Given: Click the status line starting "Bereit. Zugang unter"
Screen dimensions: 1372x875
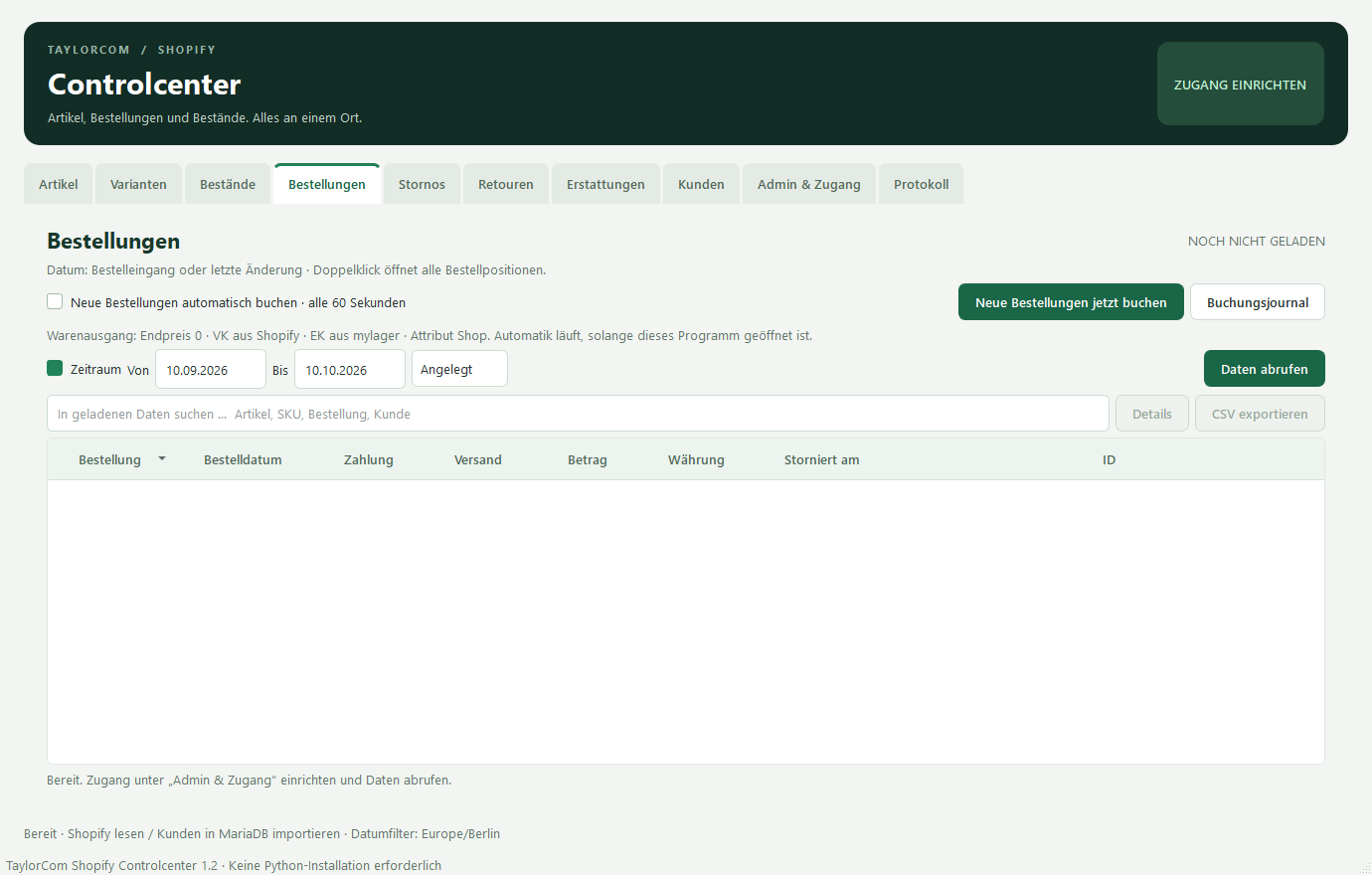Looking at the screenshot, I should pyautogui.click(x=250, y=781).
